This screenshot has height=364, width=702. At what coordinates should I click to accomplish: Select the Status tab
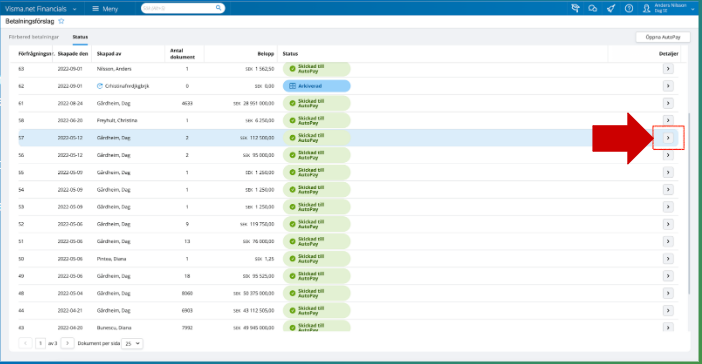[80, 37]
